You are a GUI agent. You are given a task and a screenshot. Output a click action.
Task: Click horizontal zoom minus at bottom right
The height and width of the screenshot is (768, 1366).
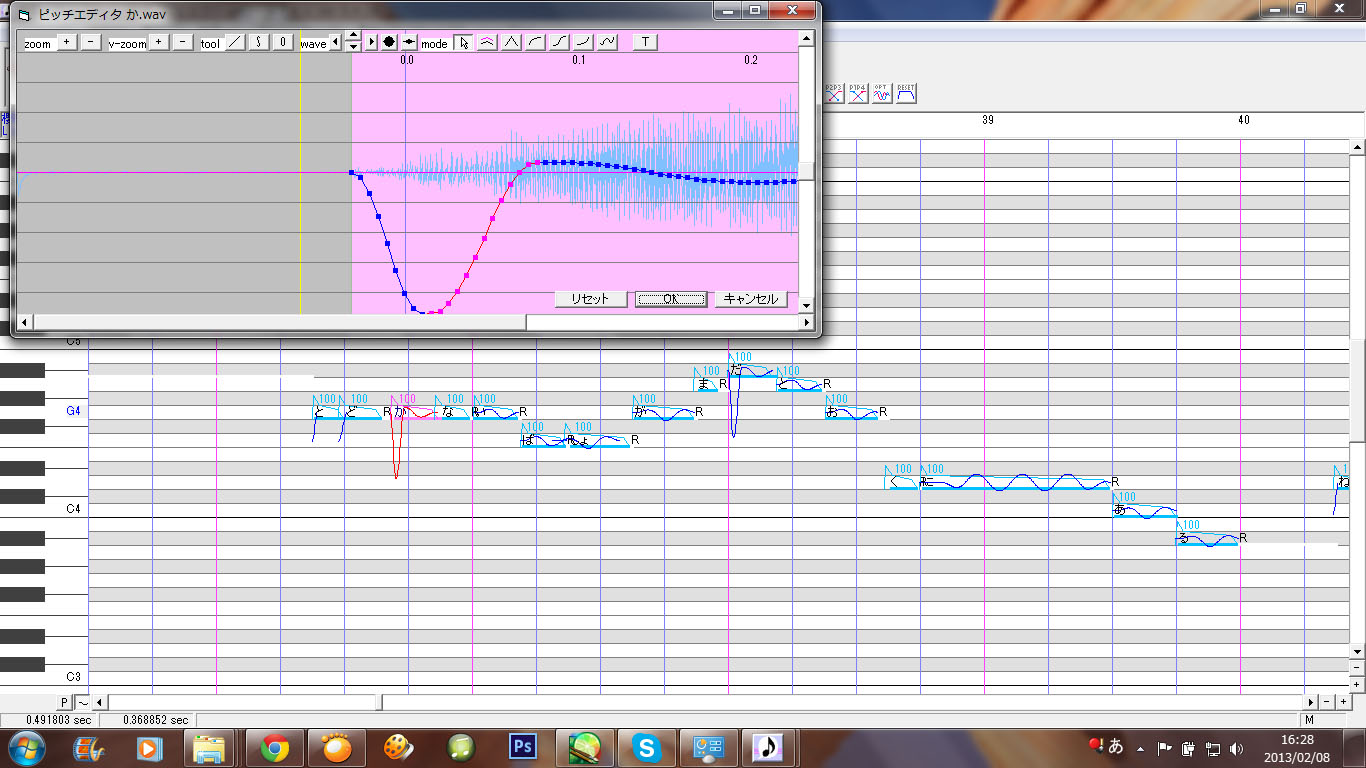(1326, 702)
